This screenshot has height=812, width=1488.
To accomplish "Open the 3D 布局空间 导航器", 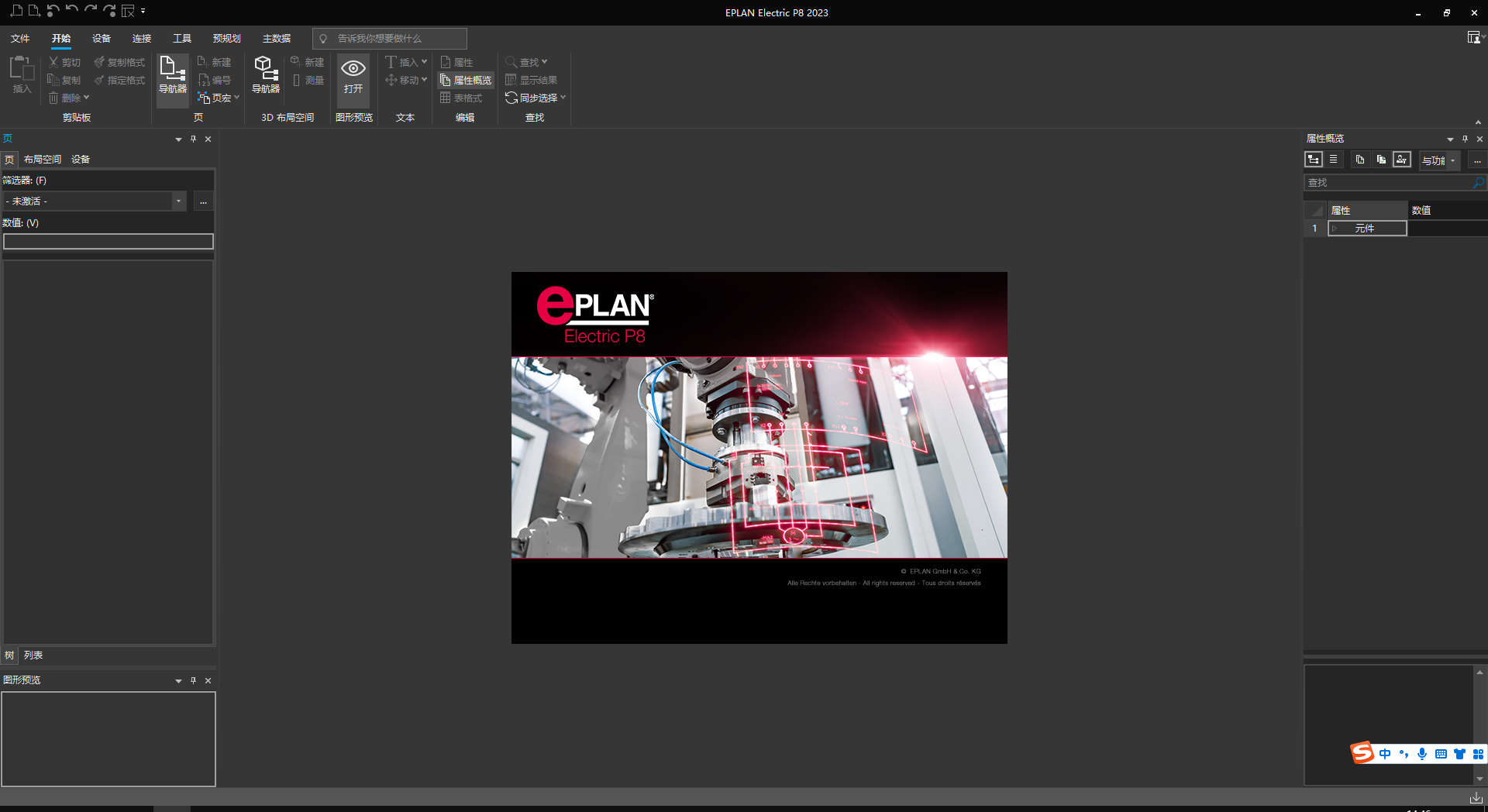I will 265,77.
